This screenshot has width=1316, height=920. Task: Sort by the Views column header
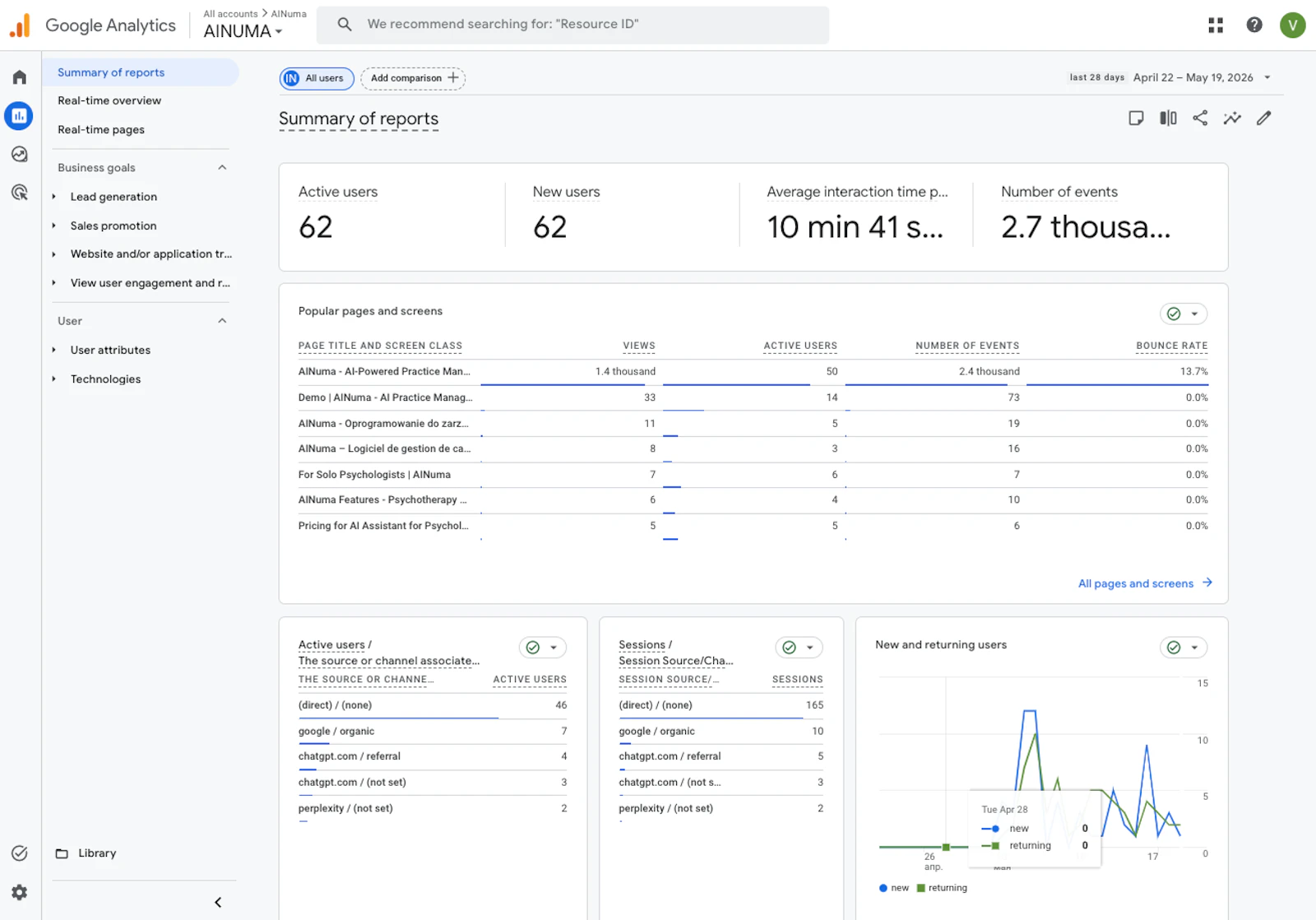639,346
